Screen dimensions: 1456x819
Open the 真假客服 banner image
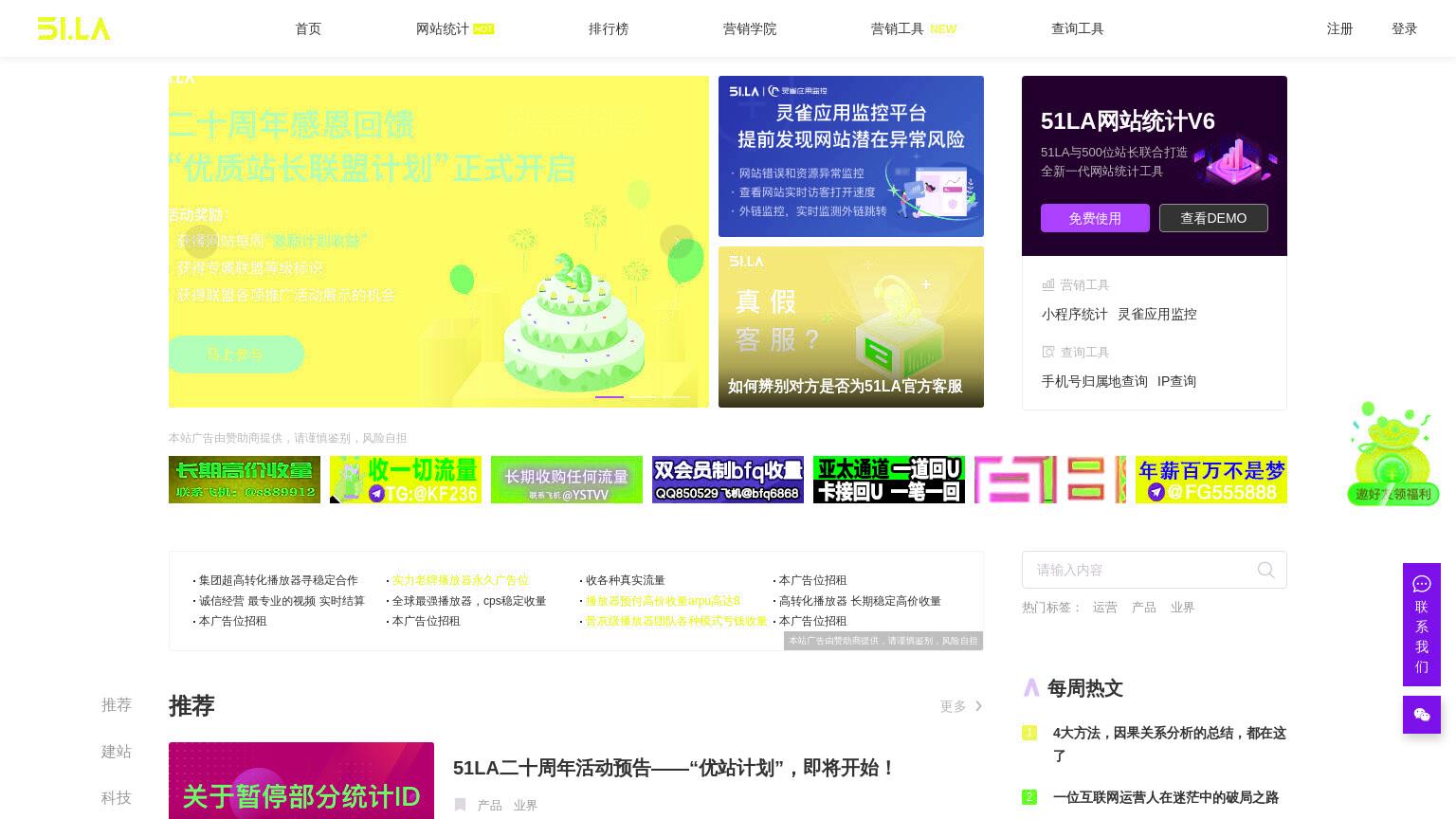point(851,327)
